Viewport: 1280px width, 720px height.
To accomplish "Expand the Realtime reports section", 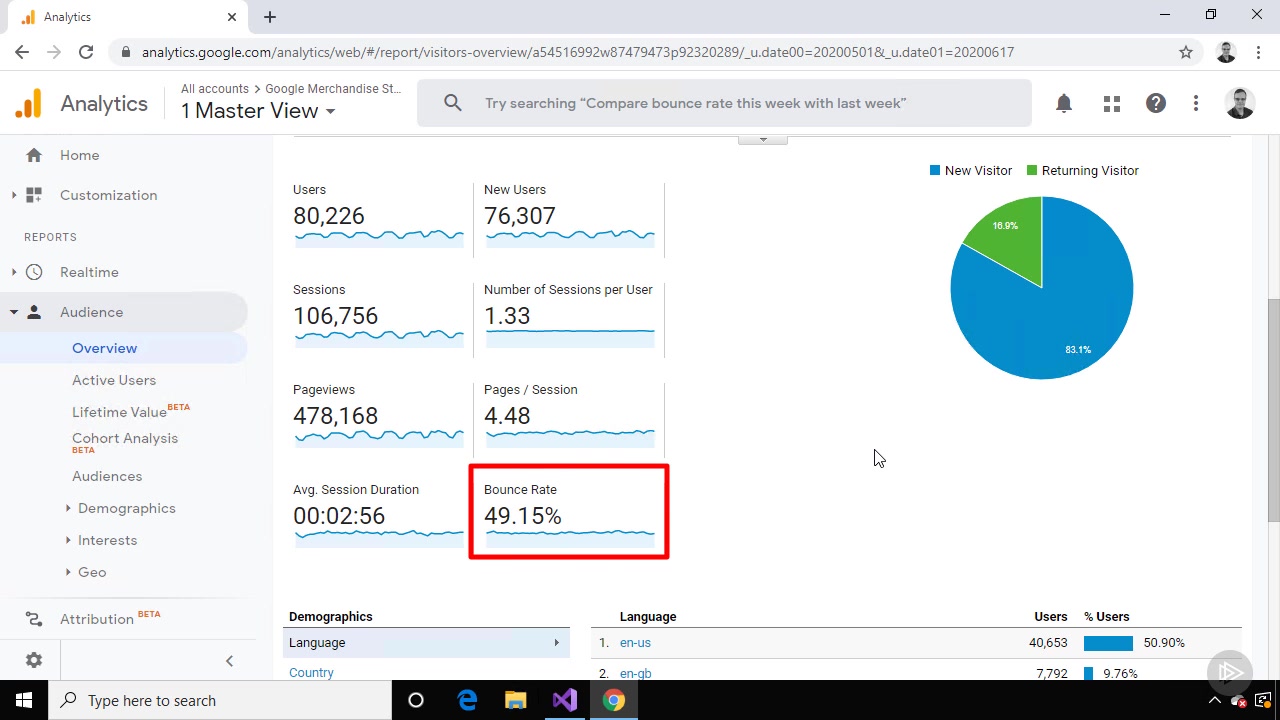I will pyautogui.click(x=89, y=272).
